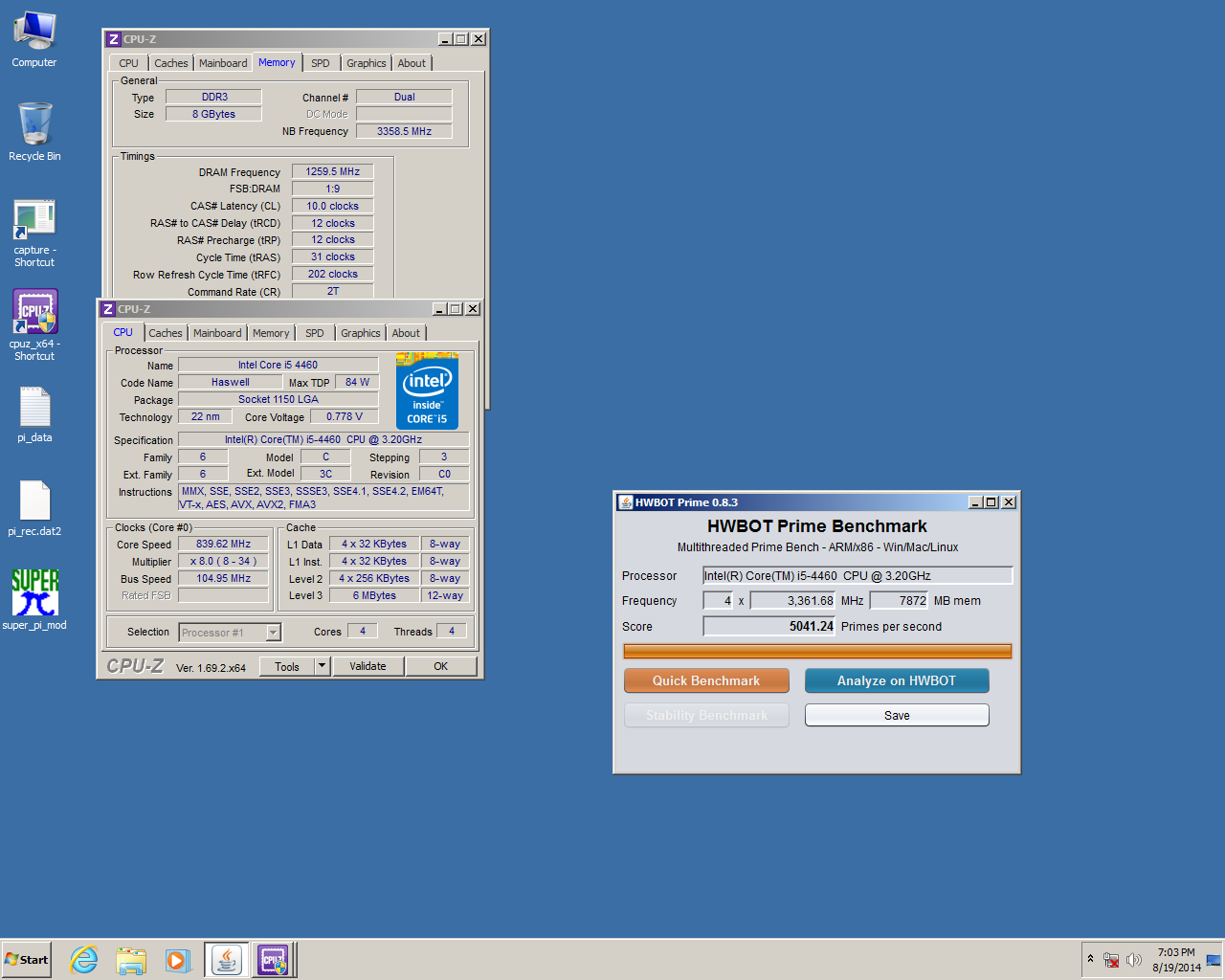Click the Technology value 22 nm
Screen dimensions: 1225x980
tap(205, 416)
